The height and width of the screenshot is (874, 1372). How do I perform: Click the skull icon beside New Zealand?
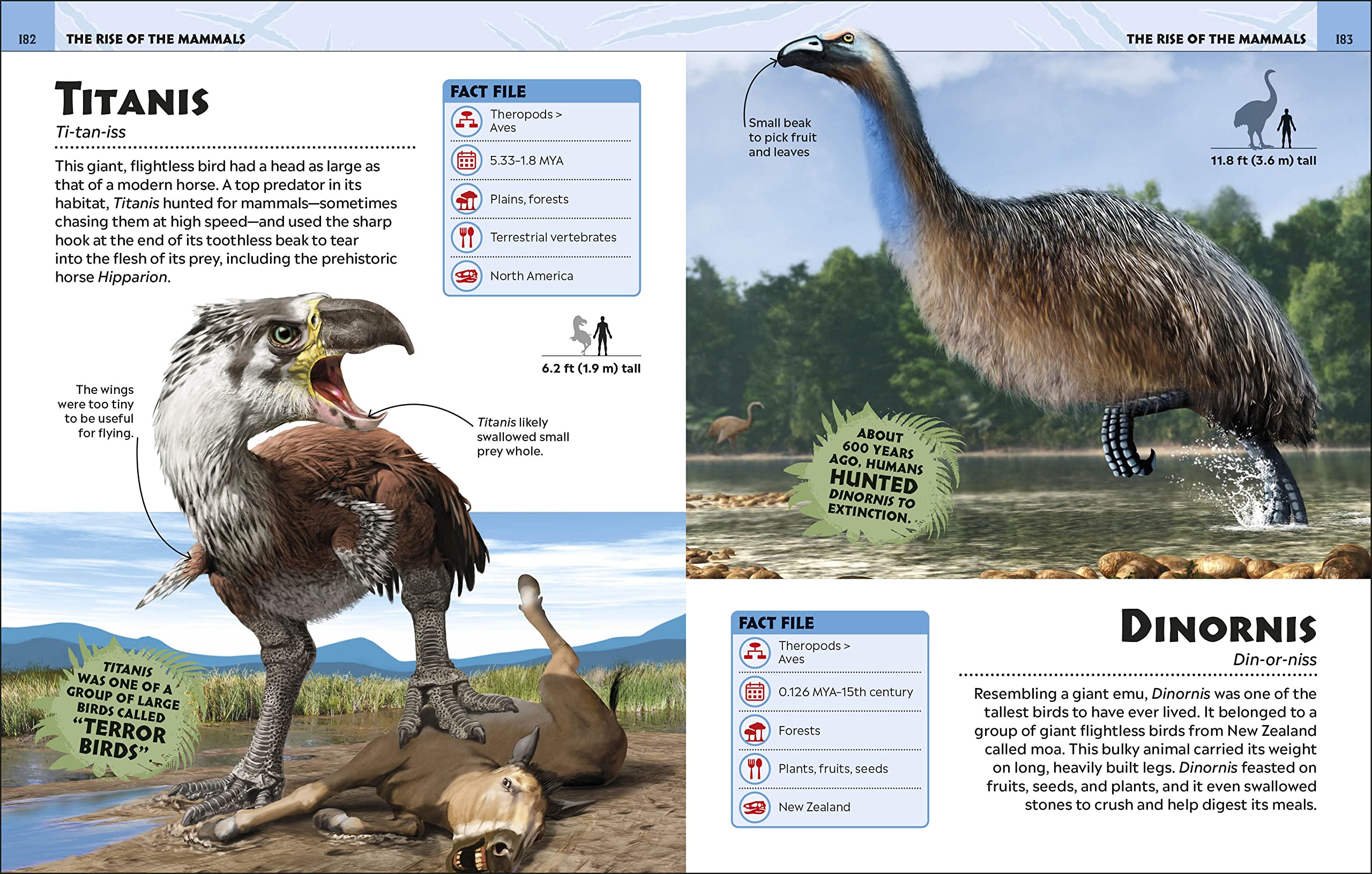pos(755,807)
